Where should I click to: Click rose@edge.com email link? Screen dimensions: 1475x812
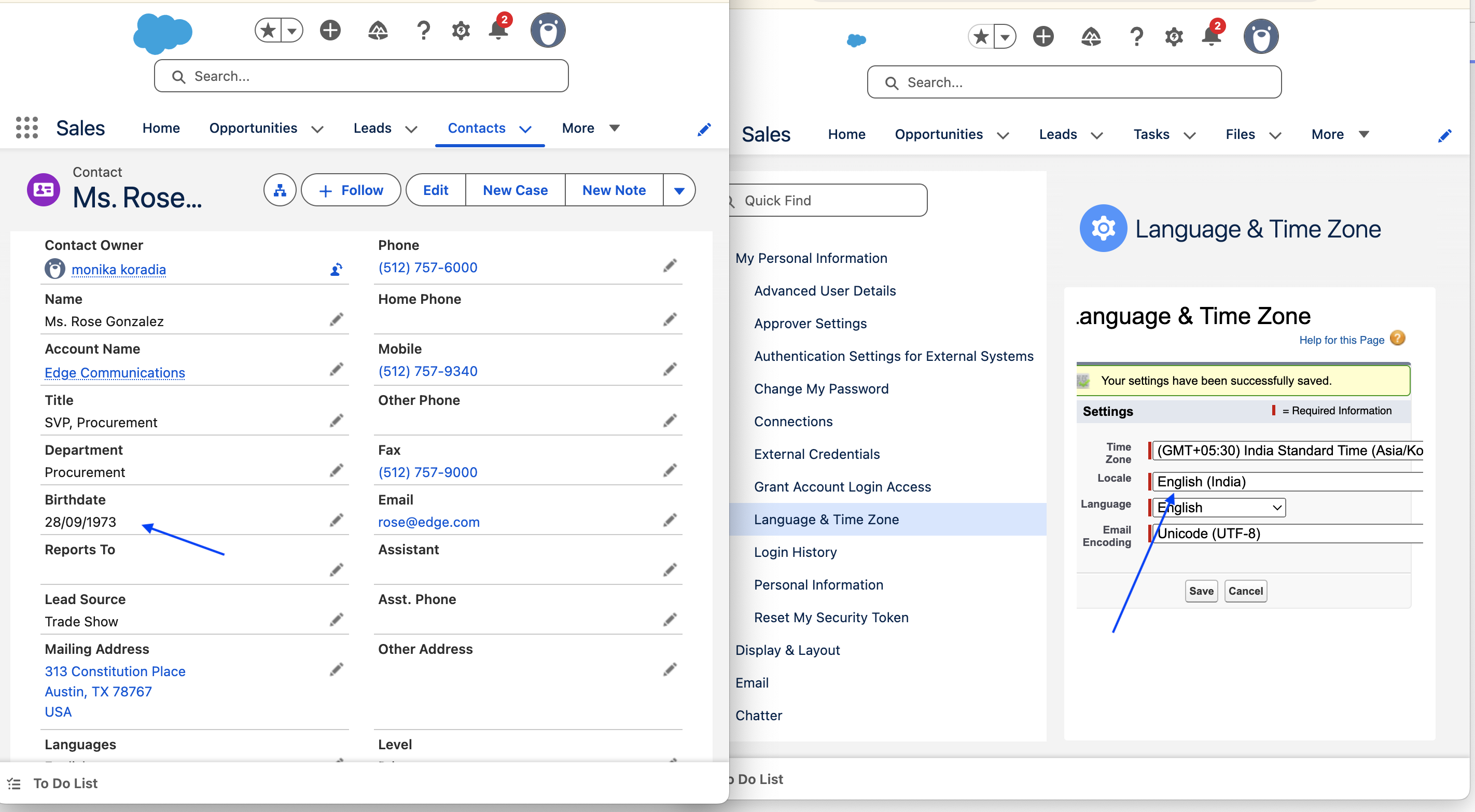429,522
